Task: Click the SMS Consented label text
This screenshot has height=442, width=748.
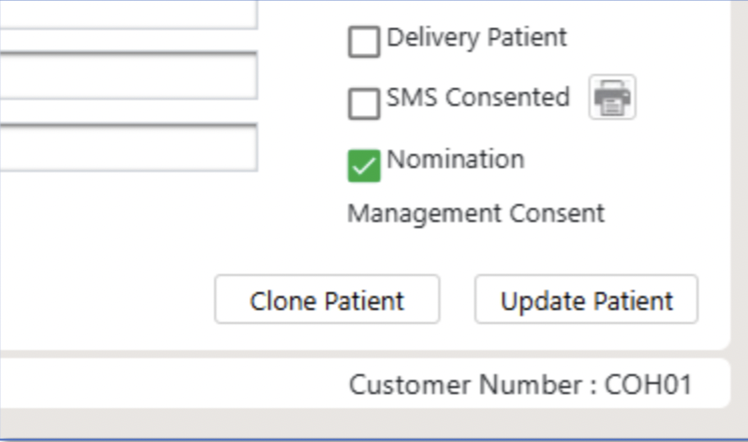Action: pos(477,98)
